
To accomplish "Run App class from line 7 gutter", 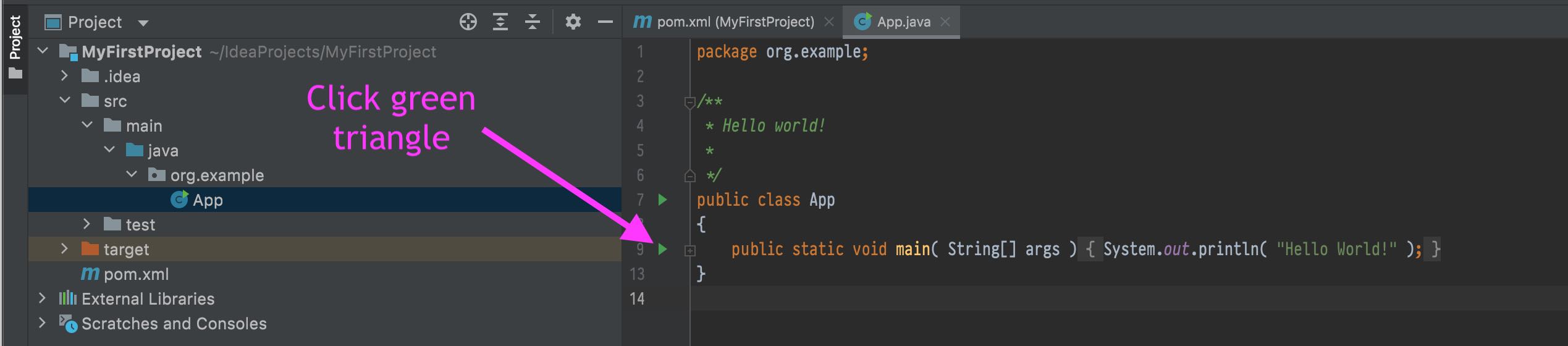I will point(663,200).
